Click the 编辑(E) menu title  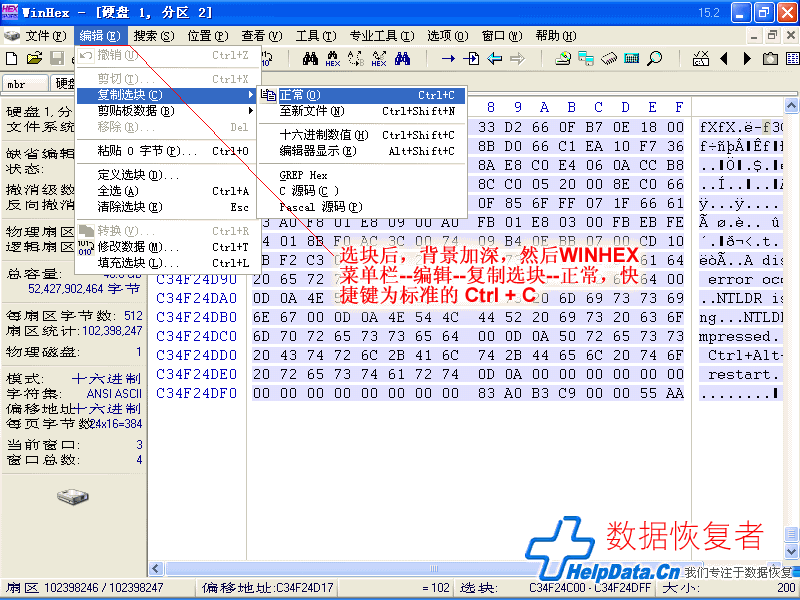(100, 36)
